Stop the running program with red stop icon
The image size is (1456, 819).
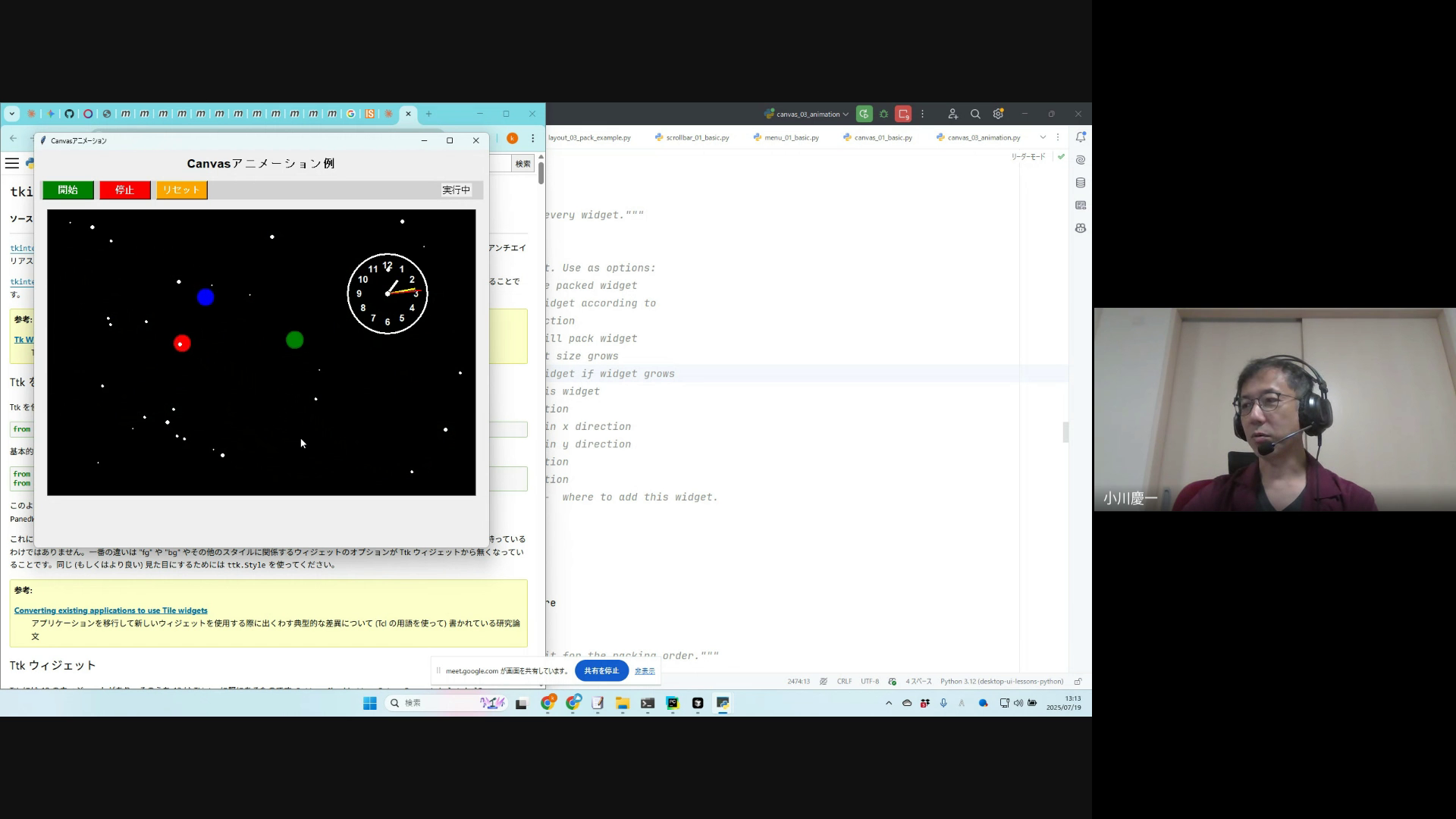tap(902, 114)
